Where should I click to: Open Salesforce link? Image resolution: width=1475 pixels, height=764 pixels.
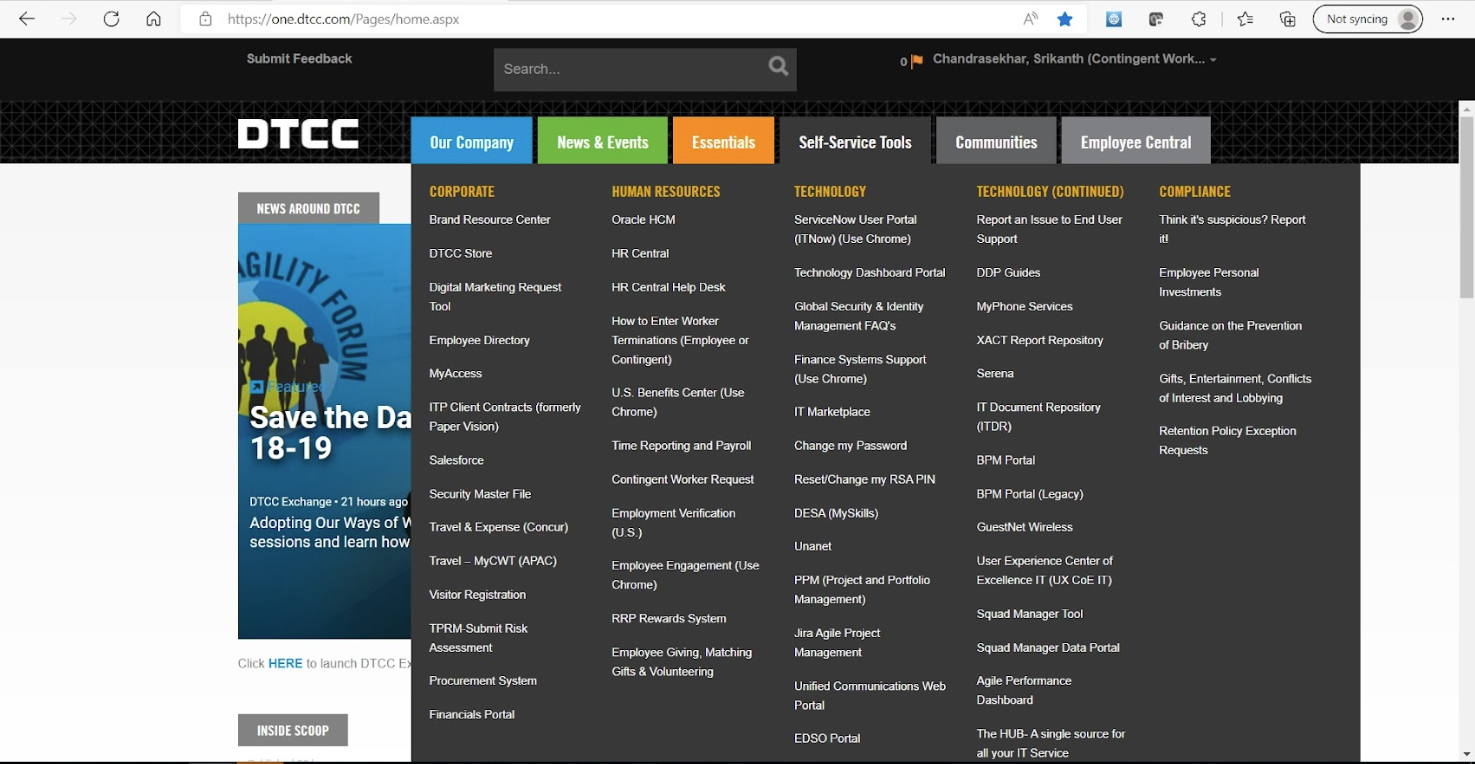pyautogui.click(x=456, y=461)
